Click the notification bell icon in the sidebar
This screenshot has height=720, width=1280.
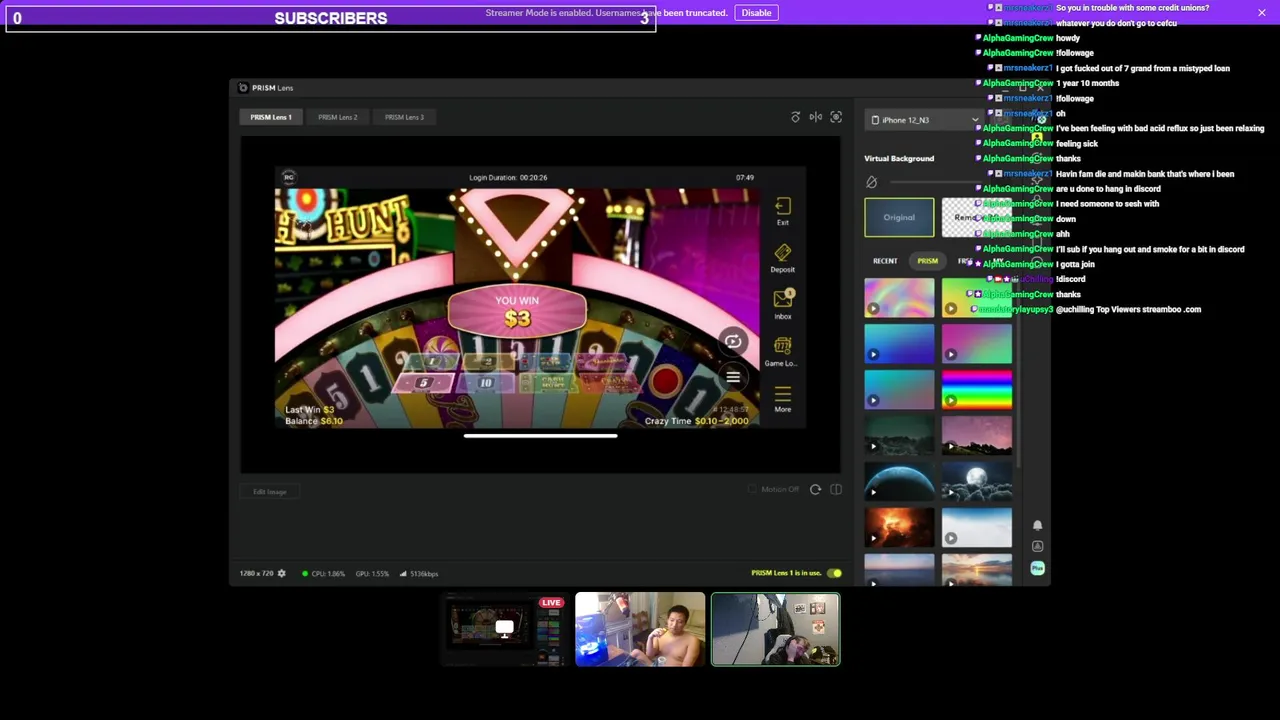[x=1037, y=525]
